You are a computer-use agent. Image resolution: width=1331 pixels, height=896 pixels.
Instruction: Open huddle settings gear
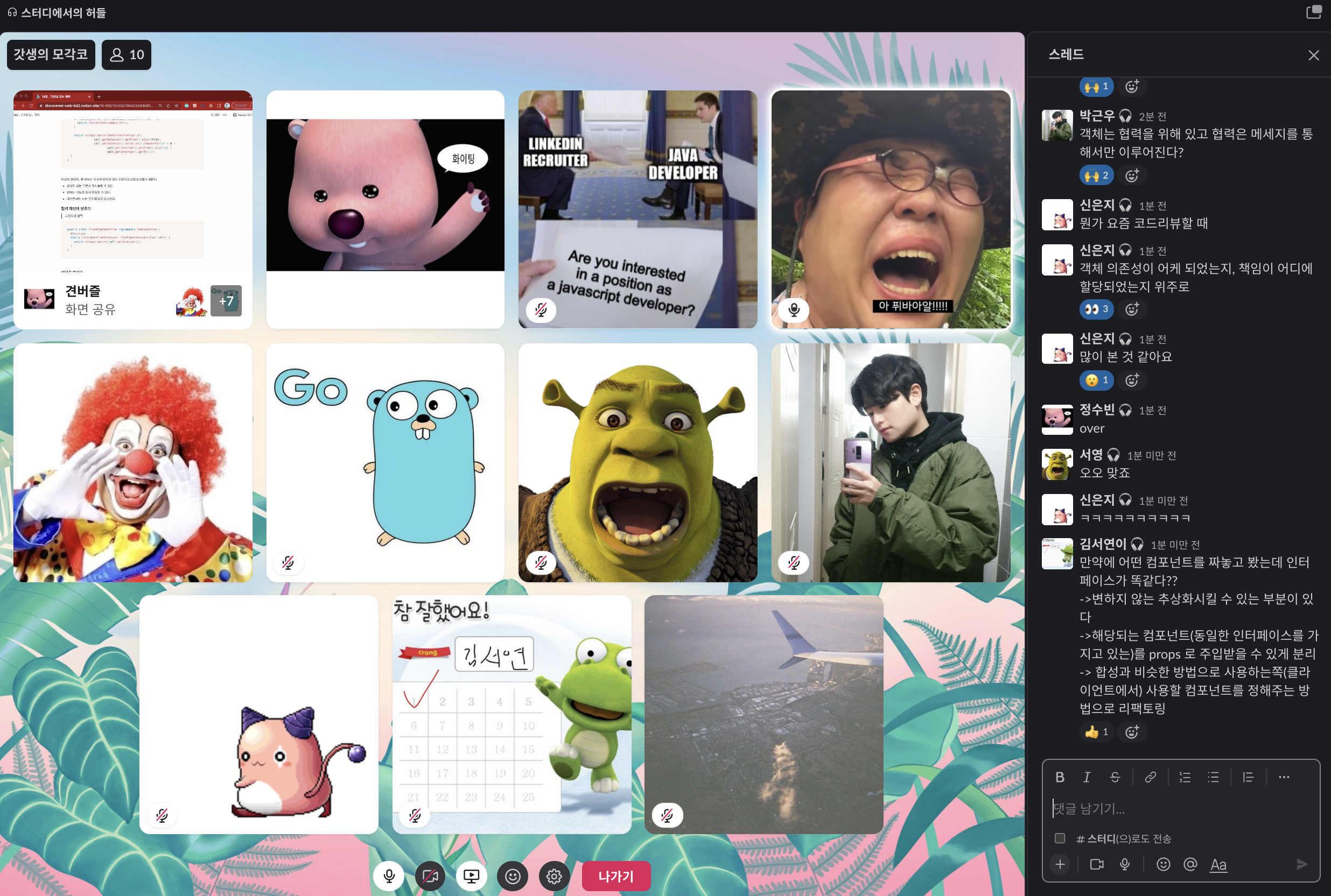[554, 876]
